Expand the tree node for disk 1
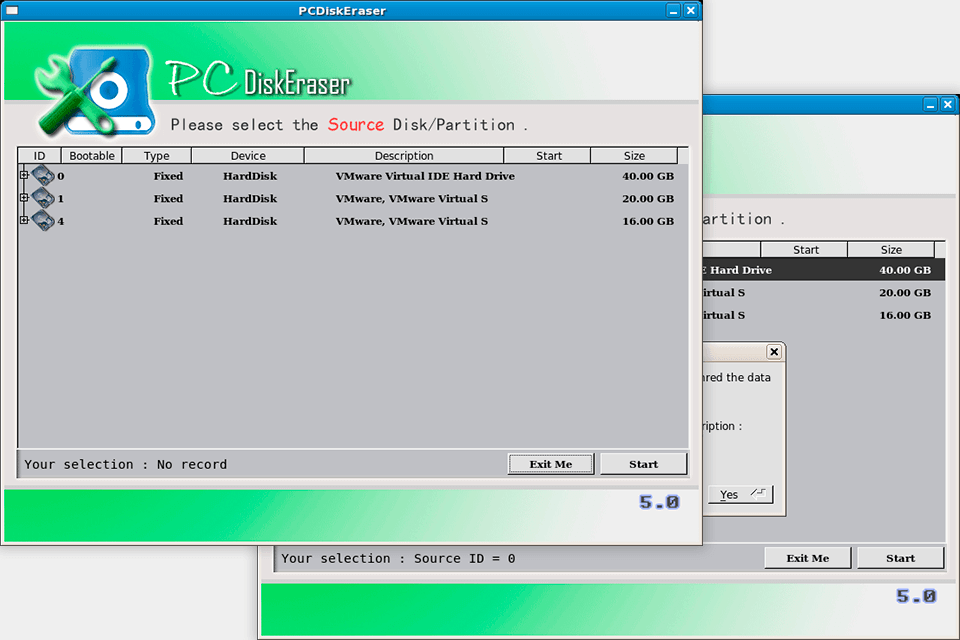Image resolution: width=960 pixels, height=640 pixels. click(x=23, y=198)
